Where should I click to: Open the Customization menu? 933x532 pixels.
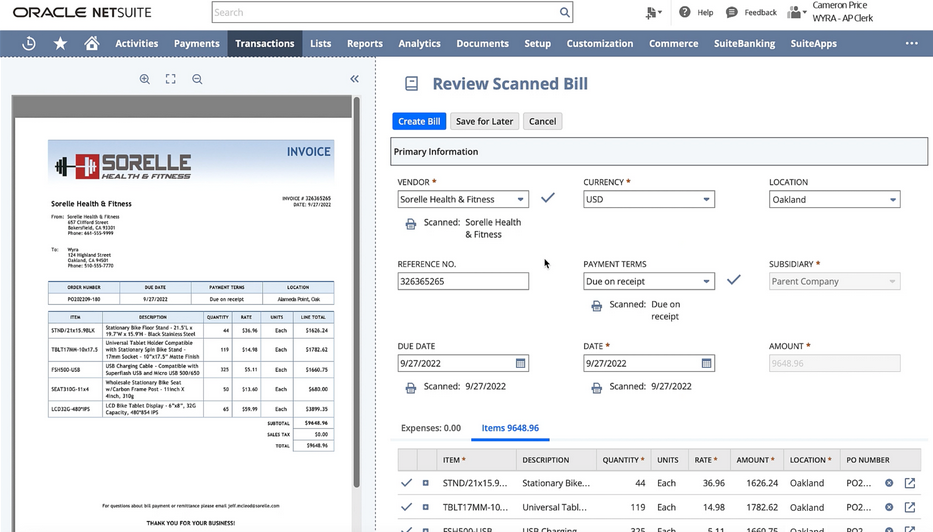point(600,43)
